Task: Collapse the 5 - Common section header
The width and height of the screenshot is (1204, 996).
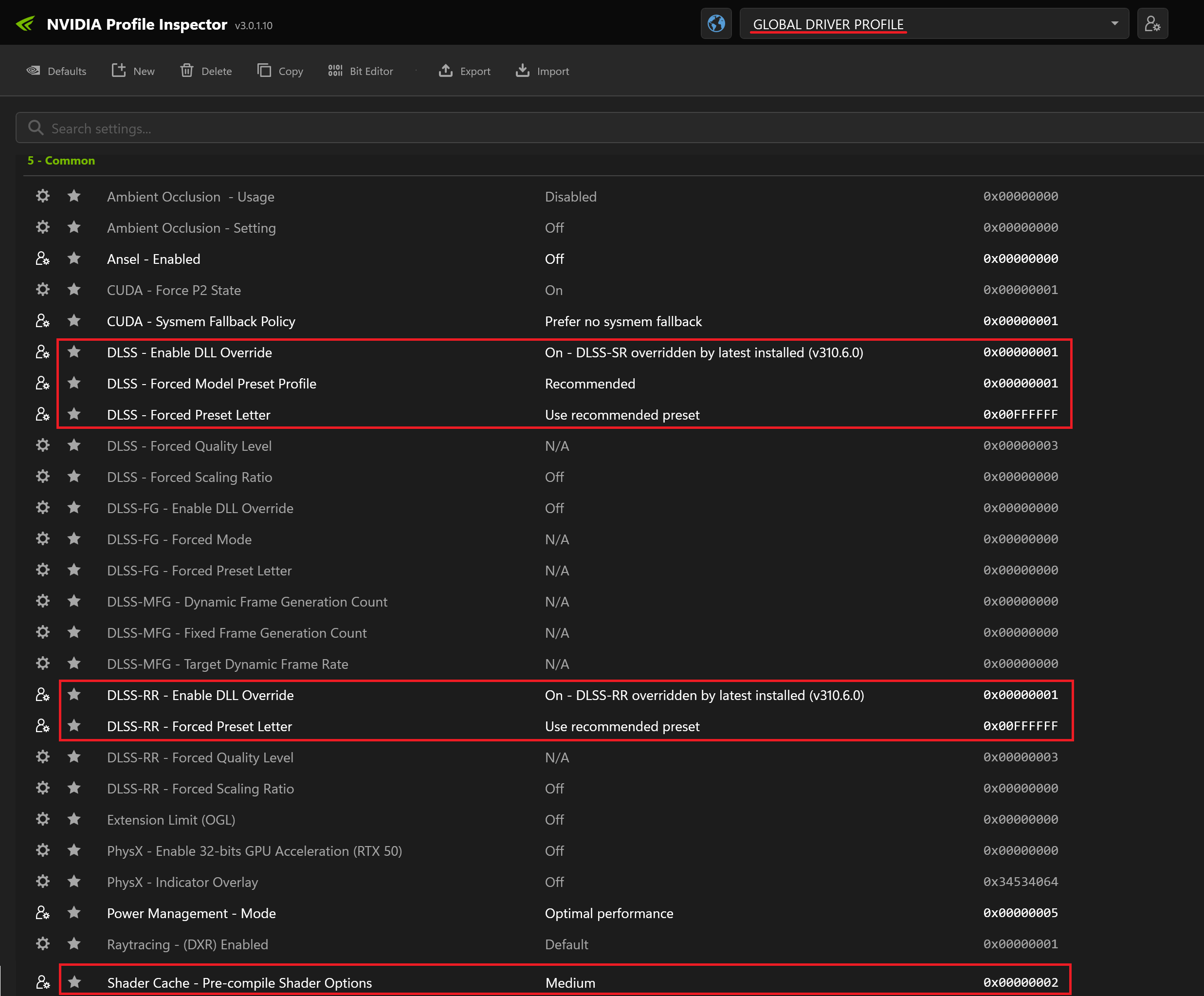Action: [61, 161]
